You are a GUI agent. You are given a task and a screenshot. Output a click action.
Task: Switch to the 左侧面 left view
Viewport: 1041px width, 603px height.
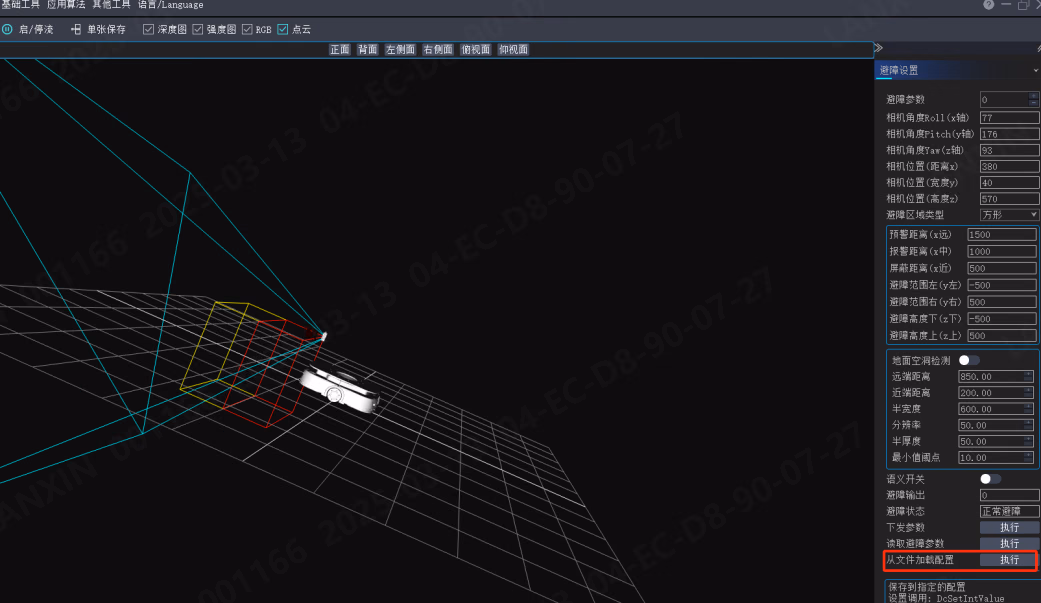(x=400, y=49)
